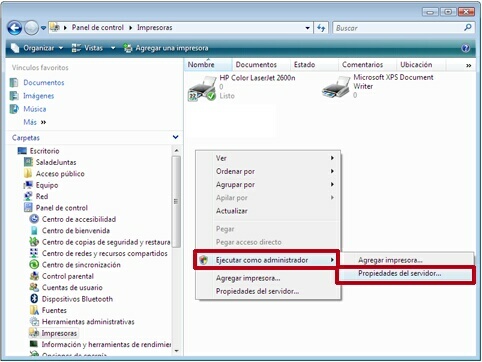The width and height of the screenshot is (482, 362).
Task: Click 'Agregar una impresora' in toolbar
Action: tap(166, 48)
